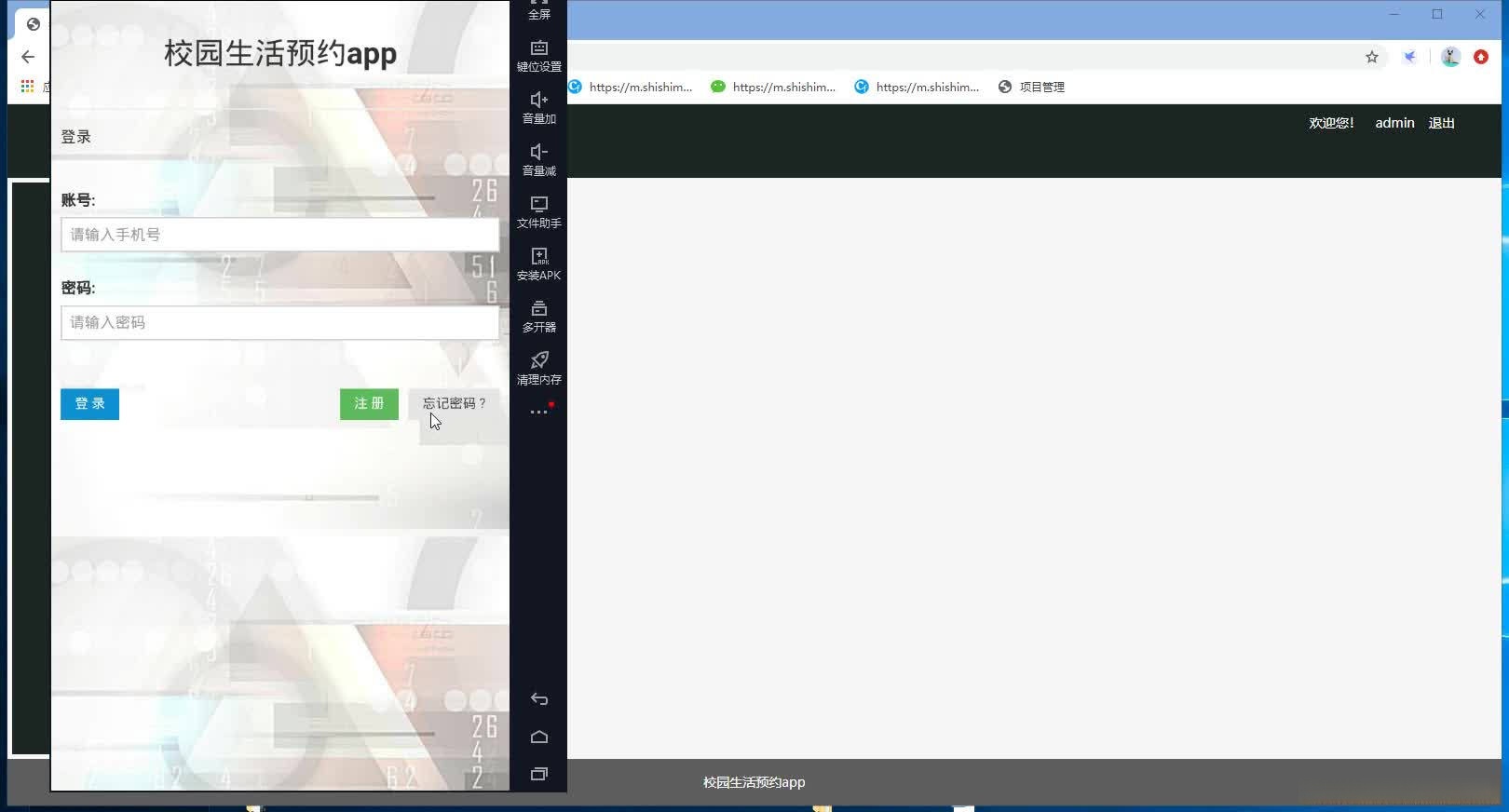Focus the 账号 phone number input field

[280, 235]
